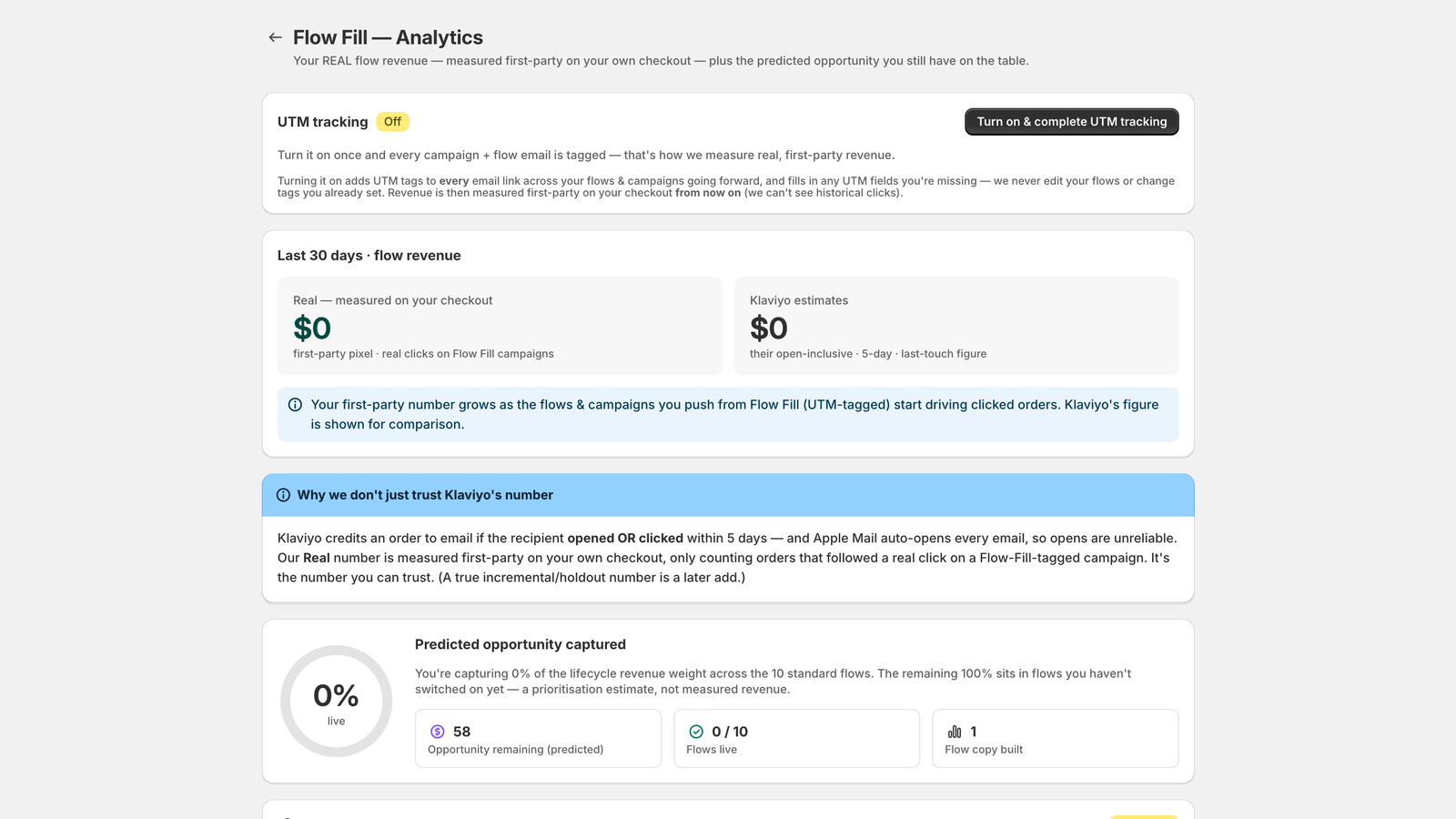This screenshot has width=1456, height=819.
Task: Click the Flow Fill — Analytics page title
Action: pyautogui.click(x=388, y=37)
